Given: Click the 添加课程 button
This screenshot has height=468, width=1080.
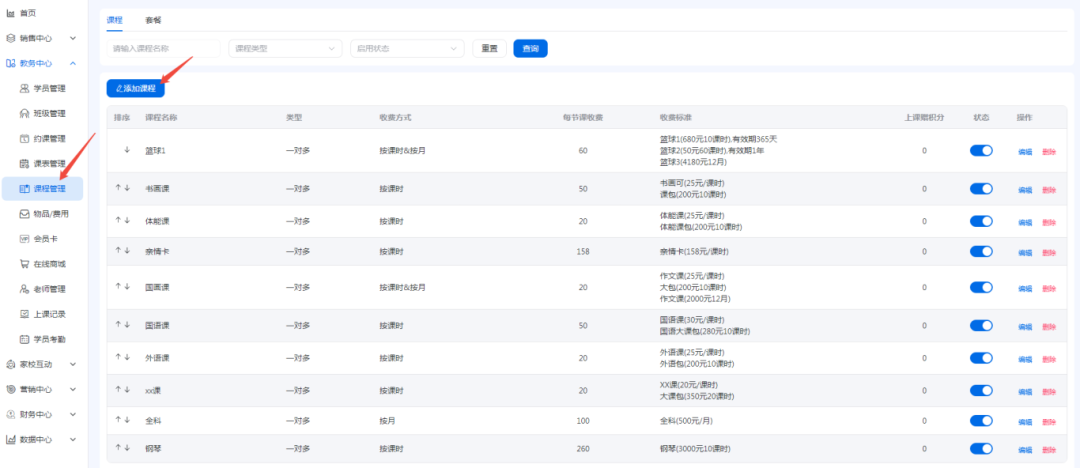Looking at the screenshot, I should [x=136, y=88].
